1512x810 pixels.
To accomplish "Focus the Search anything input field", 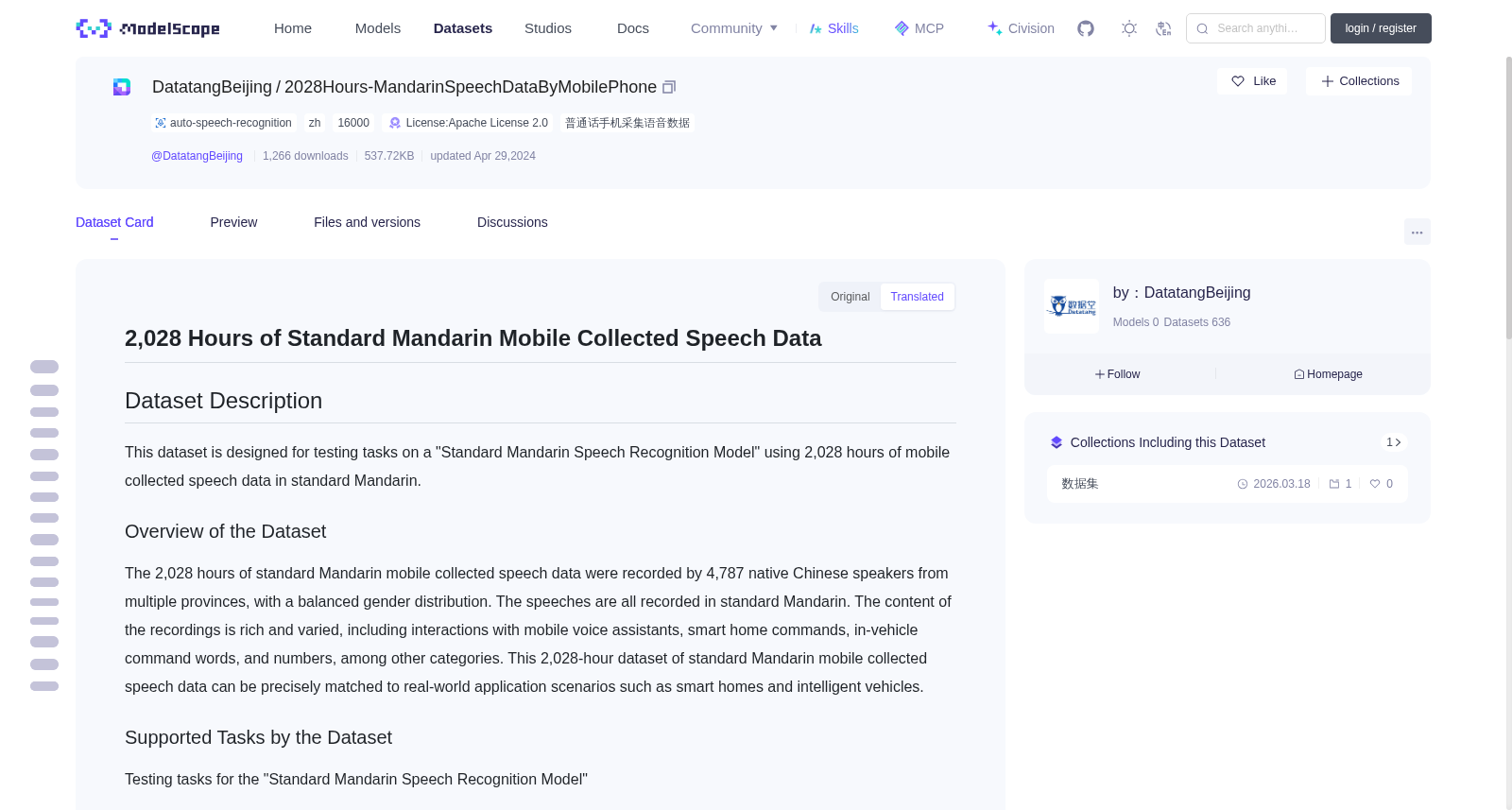I will pyautogui.click(x=1256, y=28).
